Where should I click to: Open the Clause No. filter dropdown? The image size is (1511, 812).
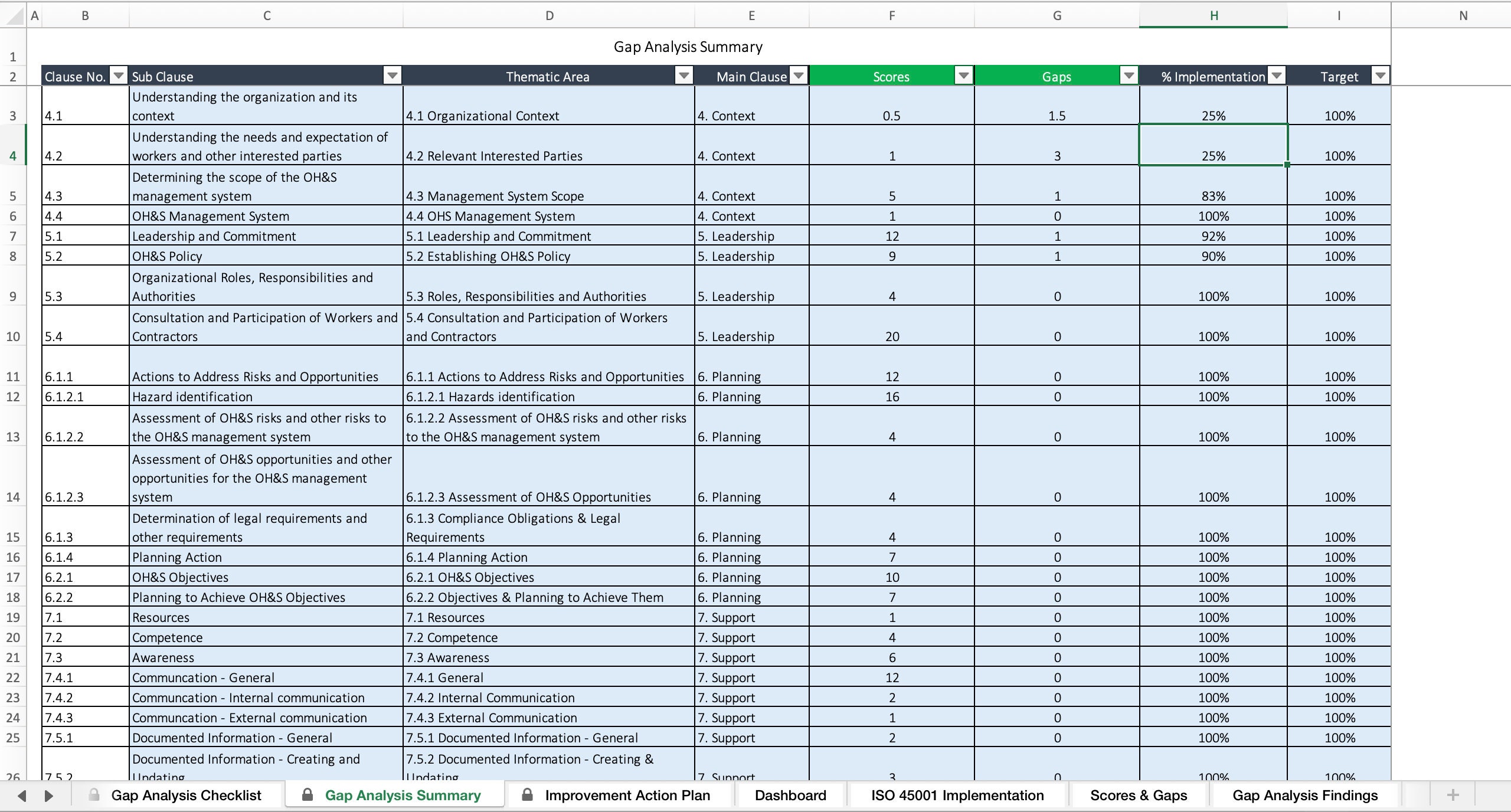117,76
